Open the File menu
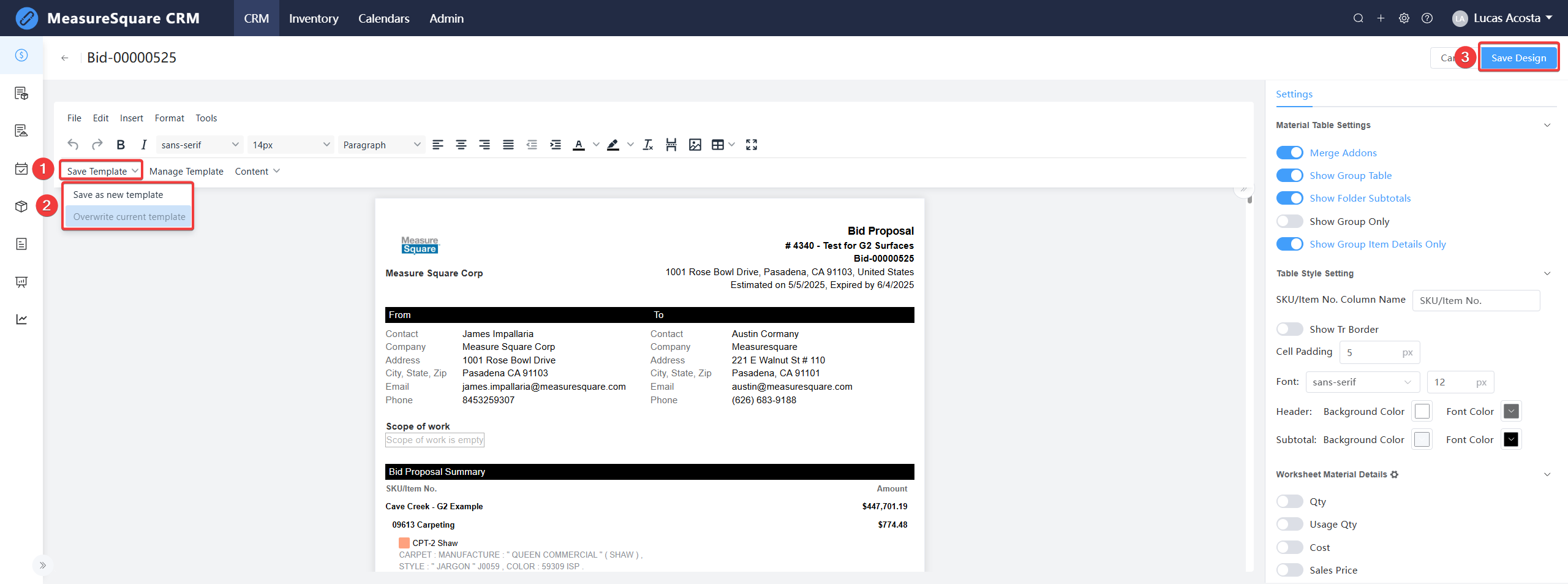The width and height of the screenshot is (1568, 584). 74,118
